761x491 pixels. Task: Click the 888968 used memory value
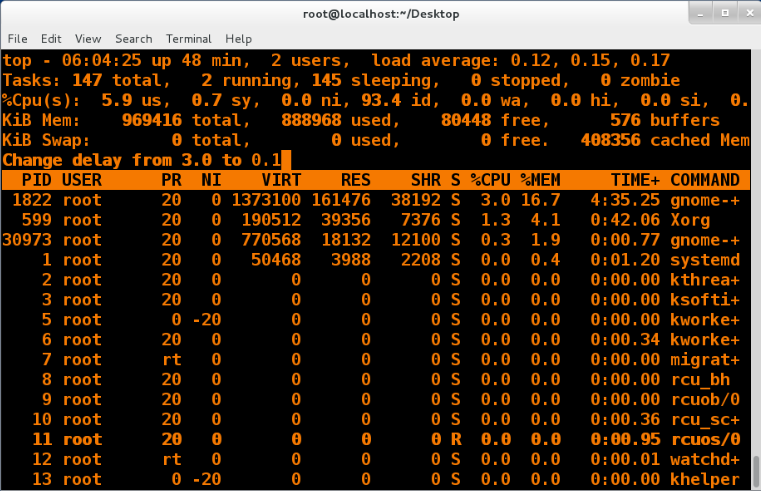click(311, 120)
